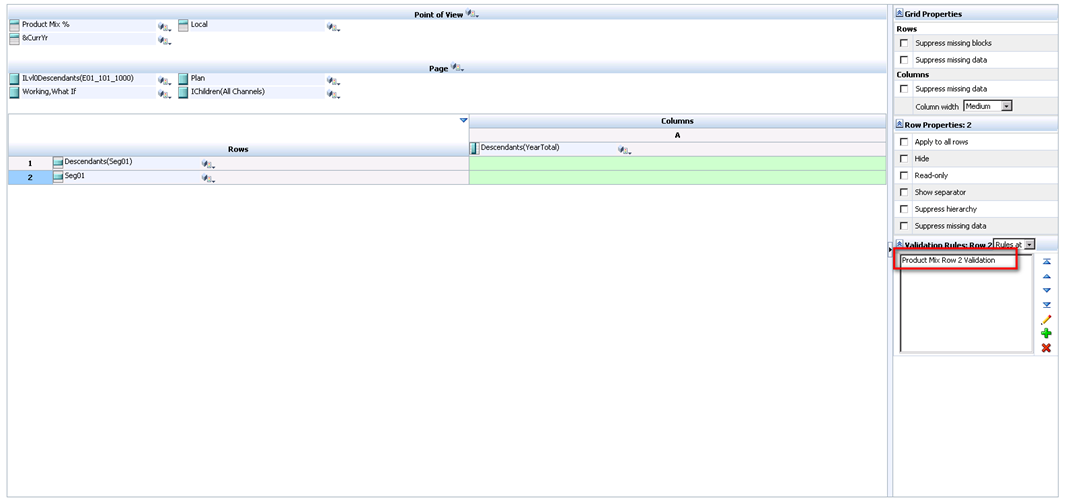
Task: Collapse the Grid Properties section
Action: [899, 14]
